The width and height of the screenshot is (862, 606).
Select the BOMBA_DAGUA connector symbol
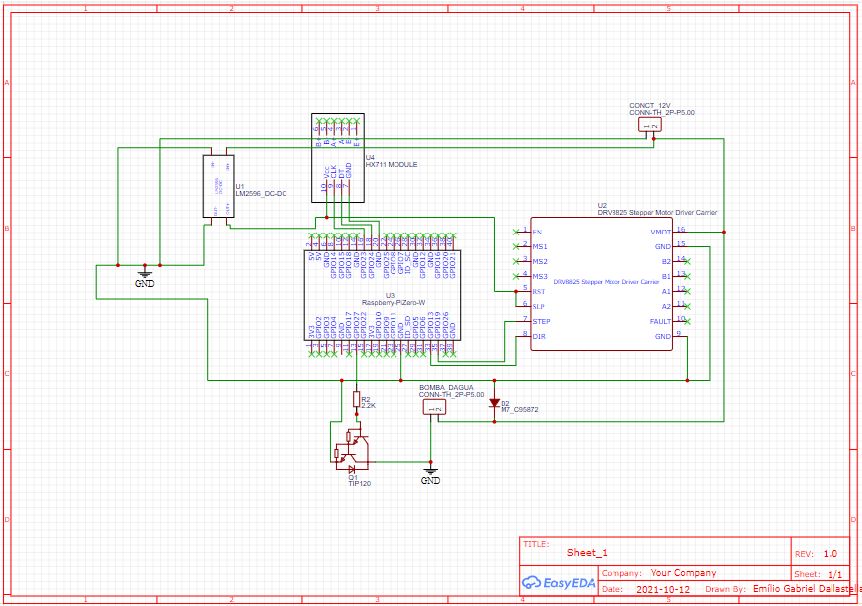(x=434, y=408)
